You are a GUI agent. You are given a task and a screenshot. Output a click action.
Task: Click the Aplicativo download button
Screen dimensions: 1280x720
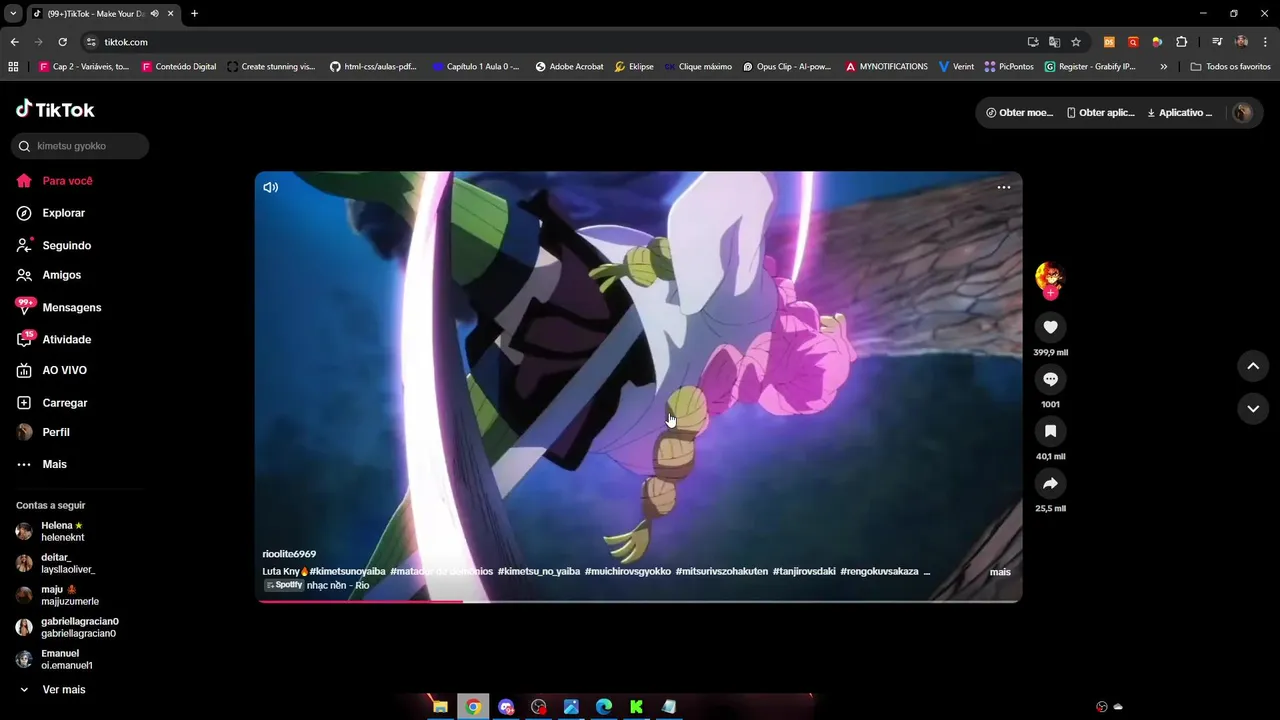tap(1179, 113)
